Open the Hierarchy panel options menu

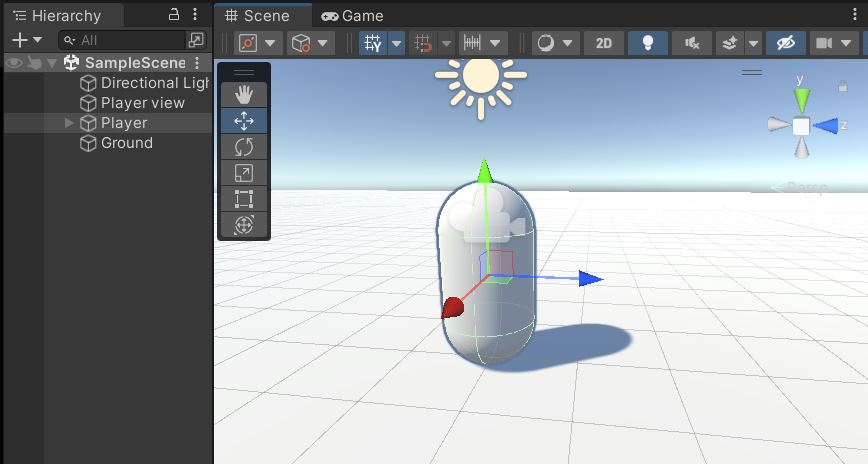point(195,14)
